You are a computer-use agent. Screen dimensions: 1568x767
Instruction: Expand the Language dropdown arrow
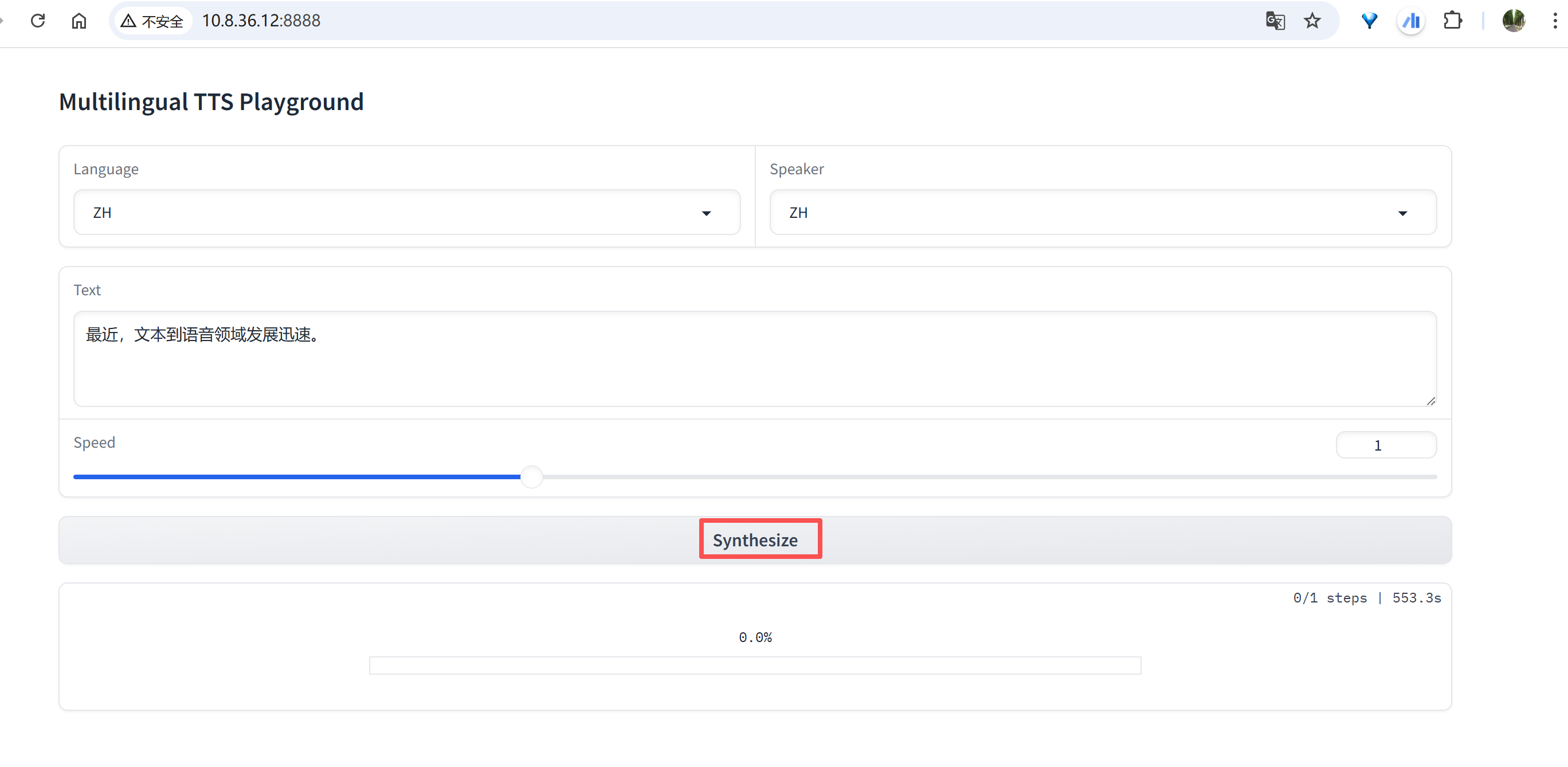pyautogui.click(x=706, y=213)
